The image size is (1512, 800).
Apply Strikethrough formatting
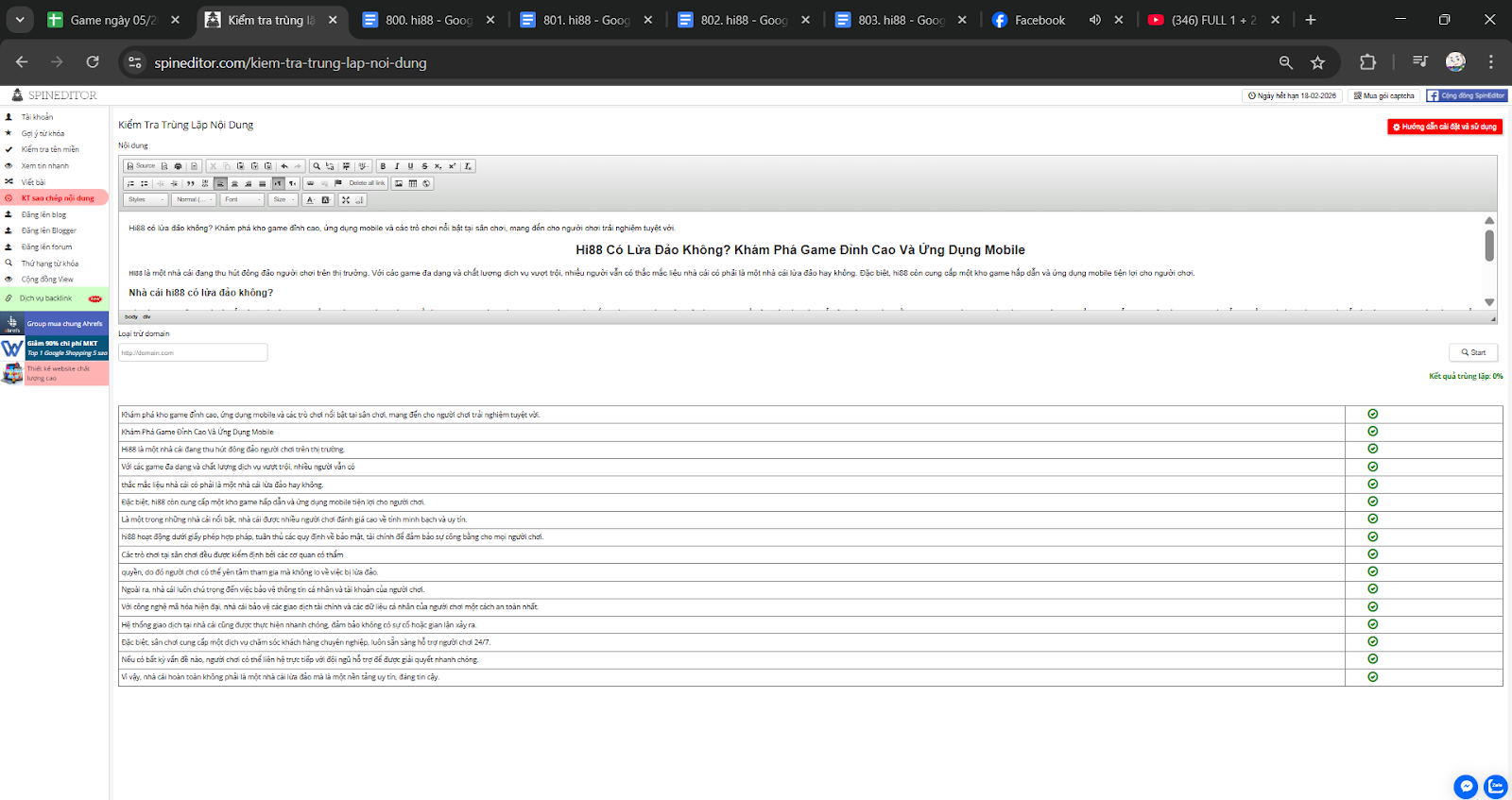click(424, 166)
